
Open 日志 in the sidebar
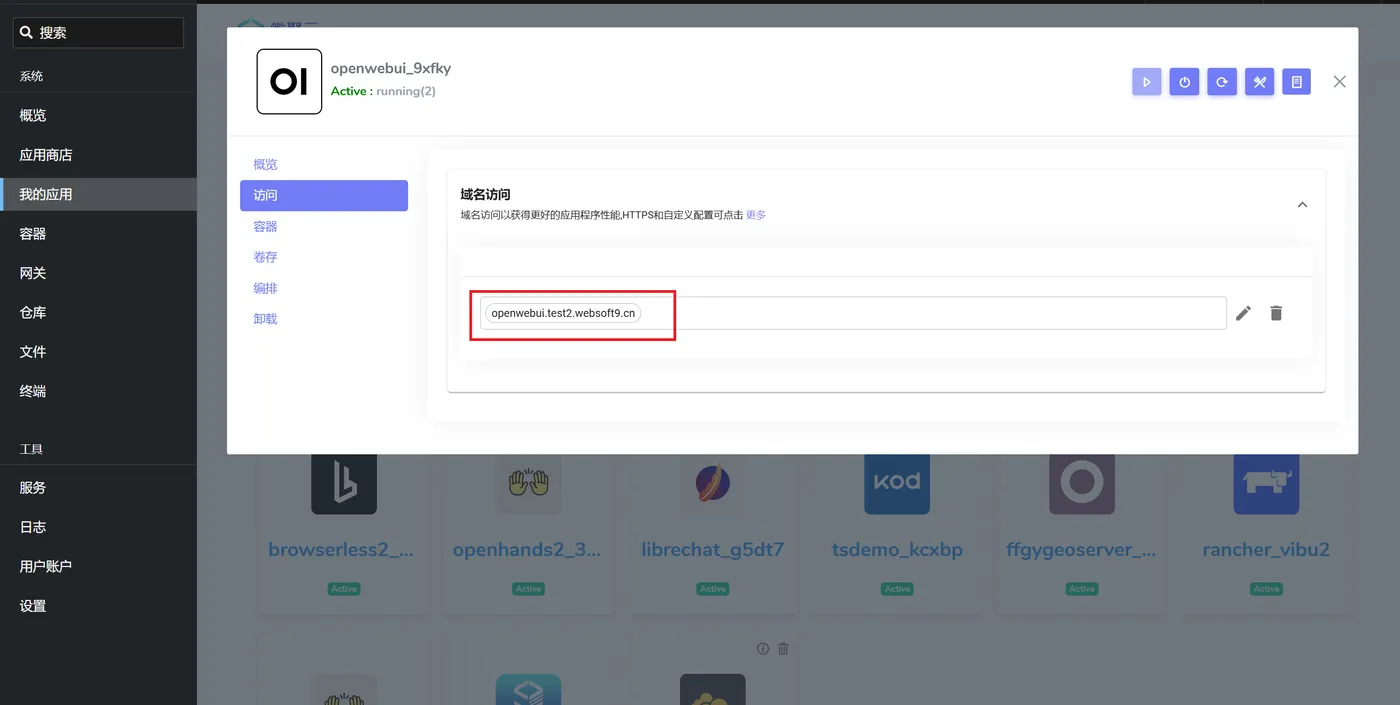click(98, 527)
